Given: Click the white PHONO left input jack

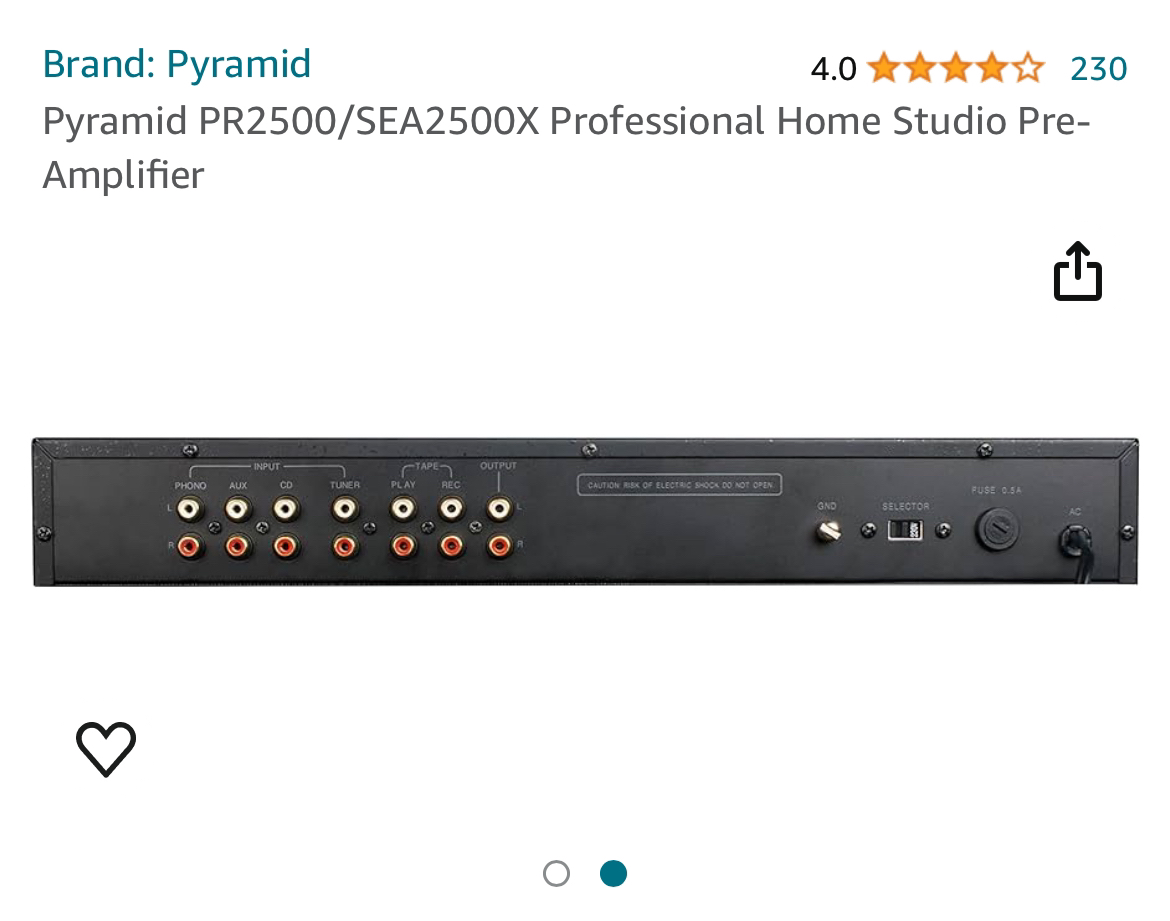Looking at the screenshot, I should (189, 510).
